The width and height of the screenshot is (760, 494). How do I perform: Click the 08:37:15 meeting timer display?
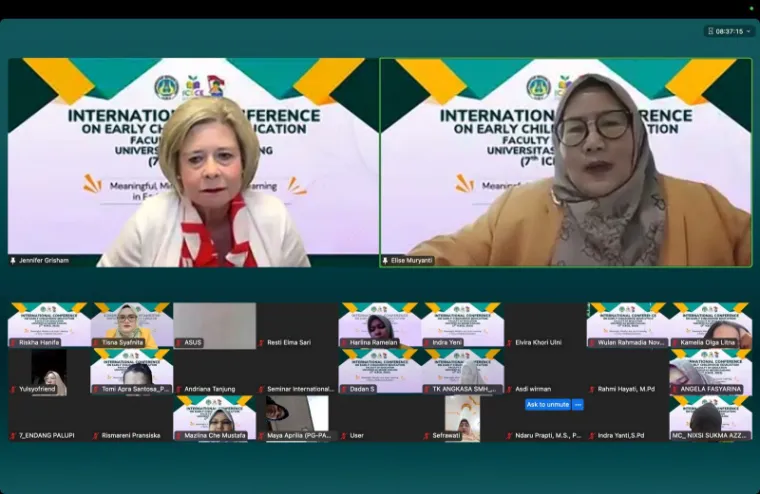[730, 31]
